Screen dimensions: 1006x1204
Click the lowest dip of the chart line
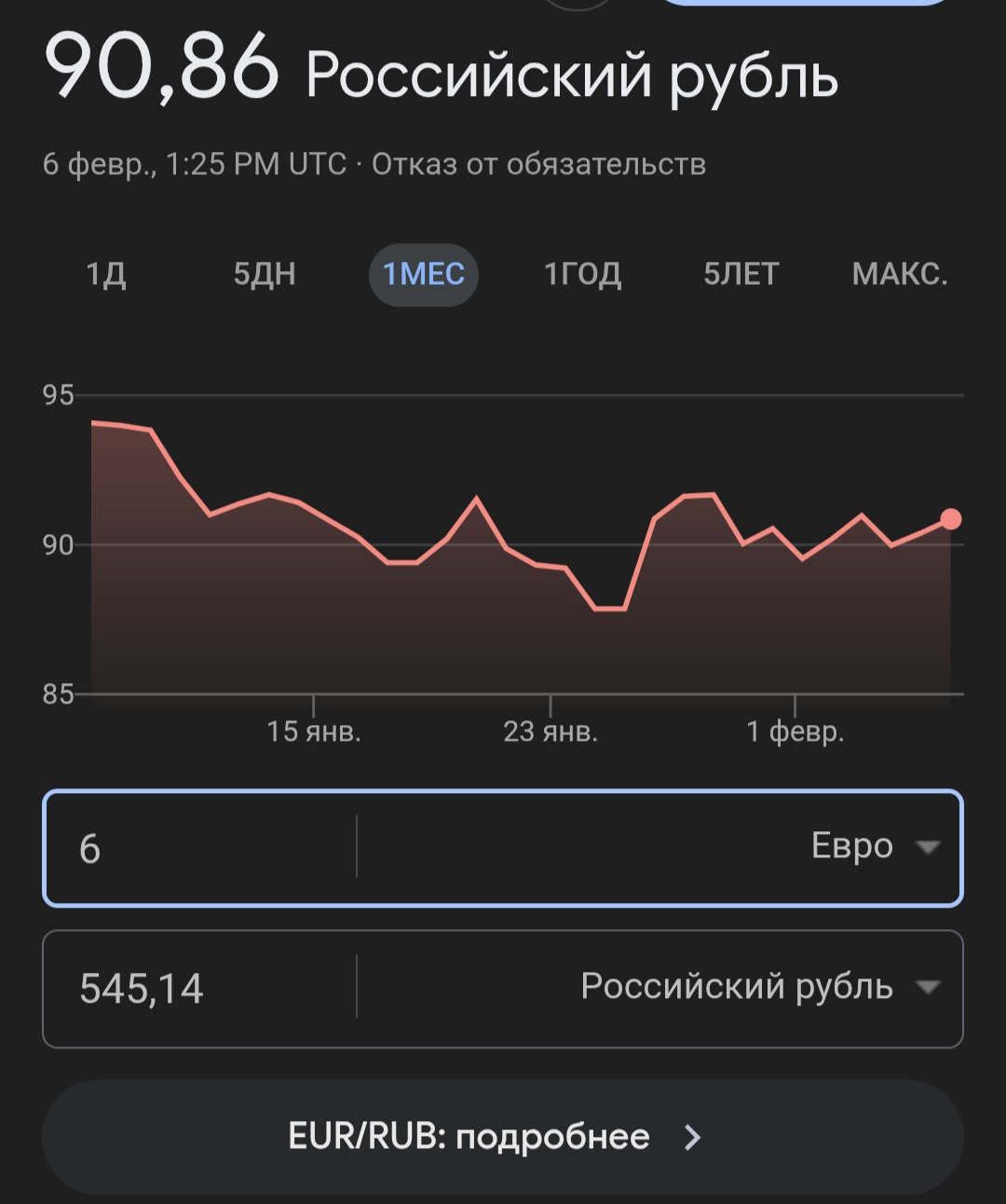click(610, 609)
